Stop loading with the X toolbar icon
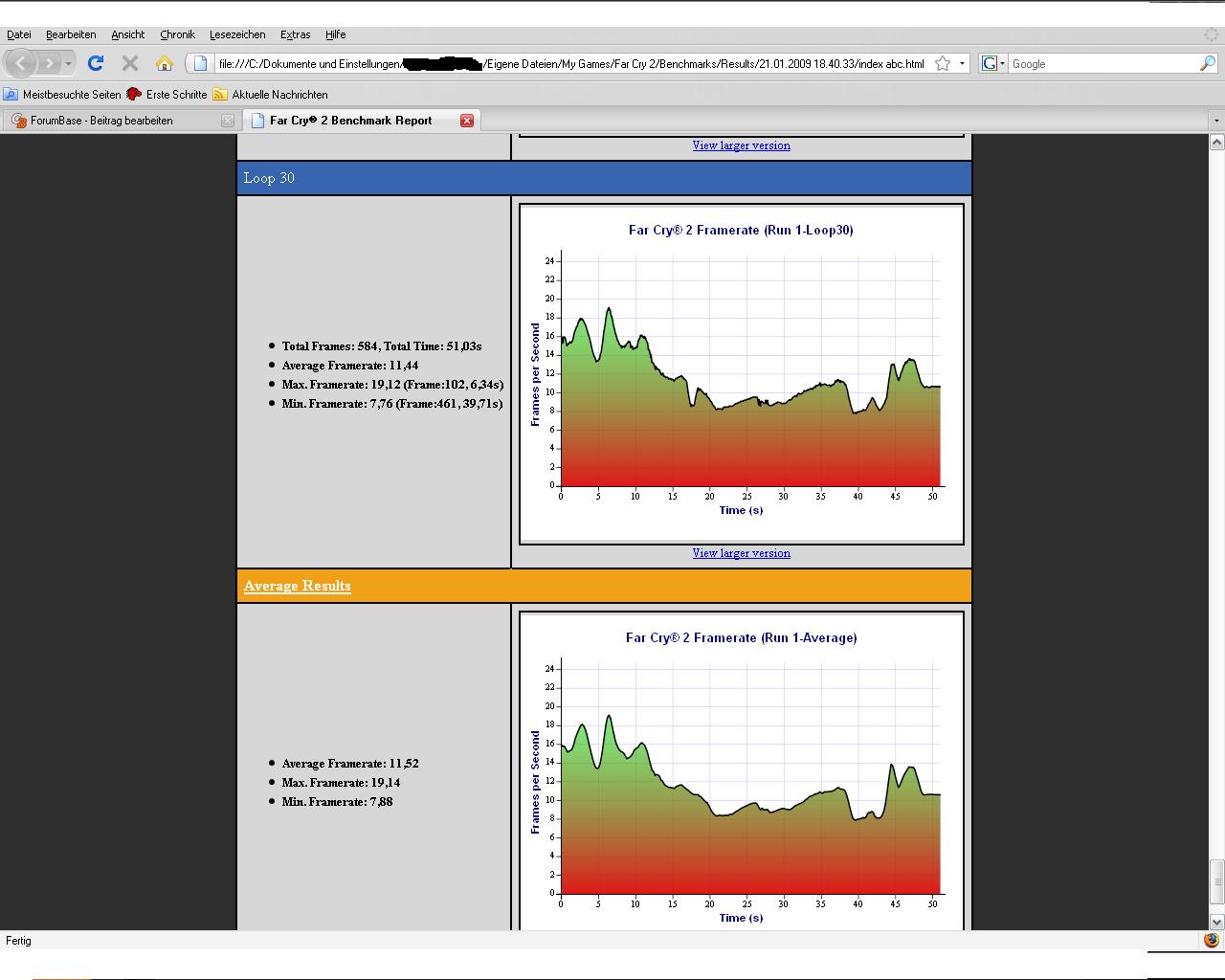 130,63
